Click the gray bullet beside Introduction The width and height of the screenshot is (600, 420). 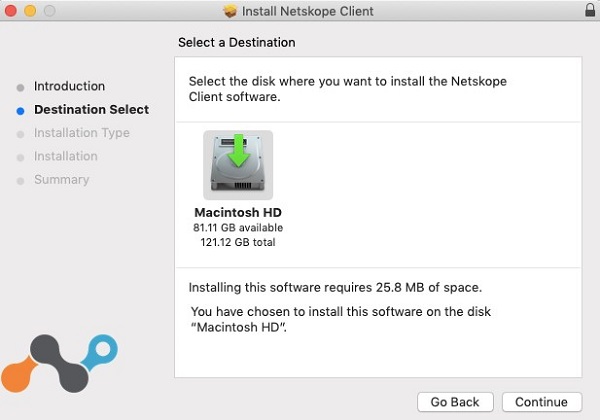pos(20,87)
